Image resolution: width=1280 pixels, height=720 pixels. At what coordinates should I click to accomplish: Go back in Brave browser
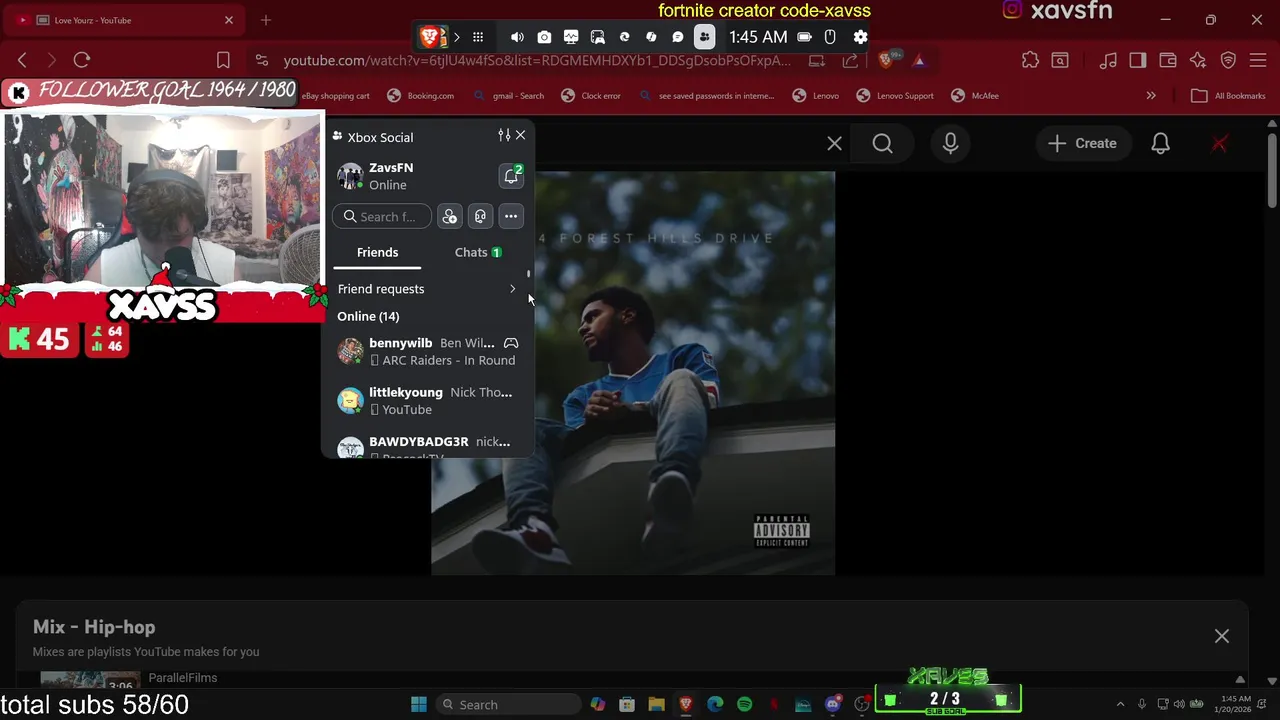point(22,60)
